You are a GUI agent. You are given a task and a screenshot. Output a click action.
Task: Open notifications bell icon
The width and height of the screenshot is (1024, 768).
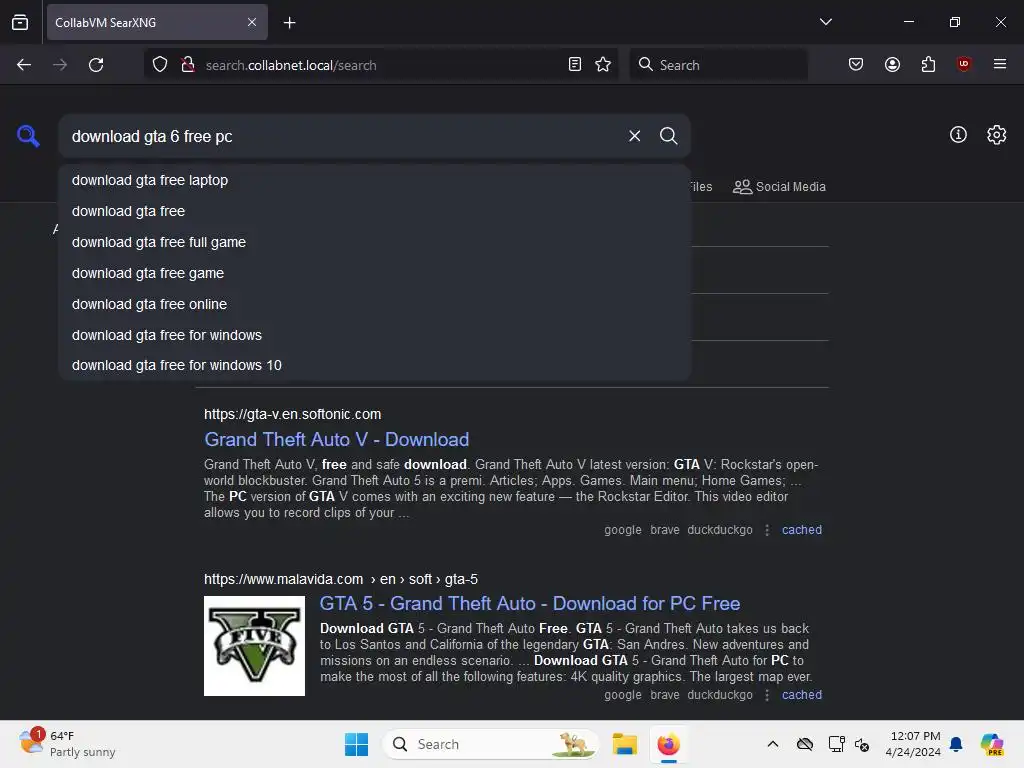tap(955, 744)
